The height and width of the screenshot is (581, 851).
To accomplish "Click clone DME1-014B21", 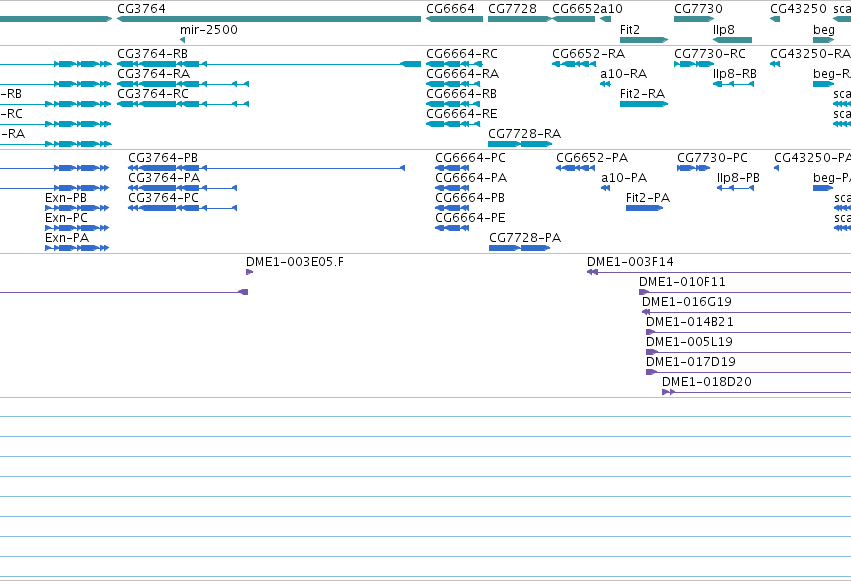I will [x=748, y=333].
